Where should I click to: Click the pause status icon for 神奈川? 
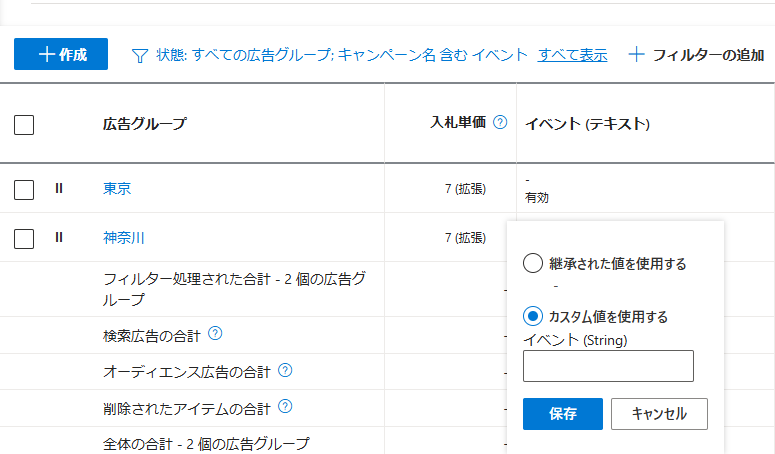[x=59, y=238]
